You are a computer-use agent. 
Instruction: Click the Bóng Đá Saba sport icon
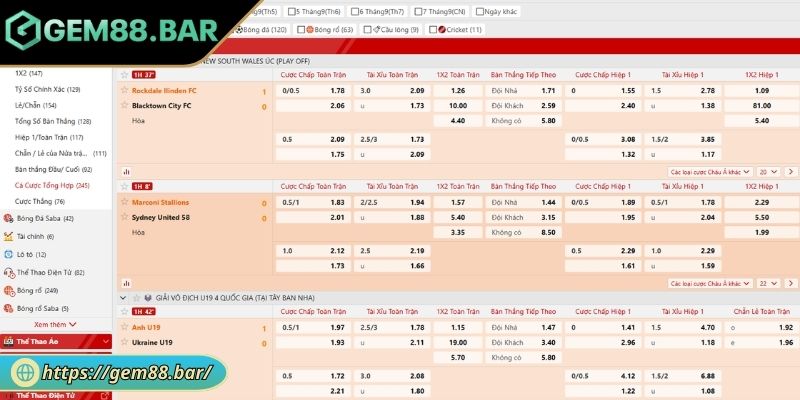click(x=8, y=218)
